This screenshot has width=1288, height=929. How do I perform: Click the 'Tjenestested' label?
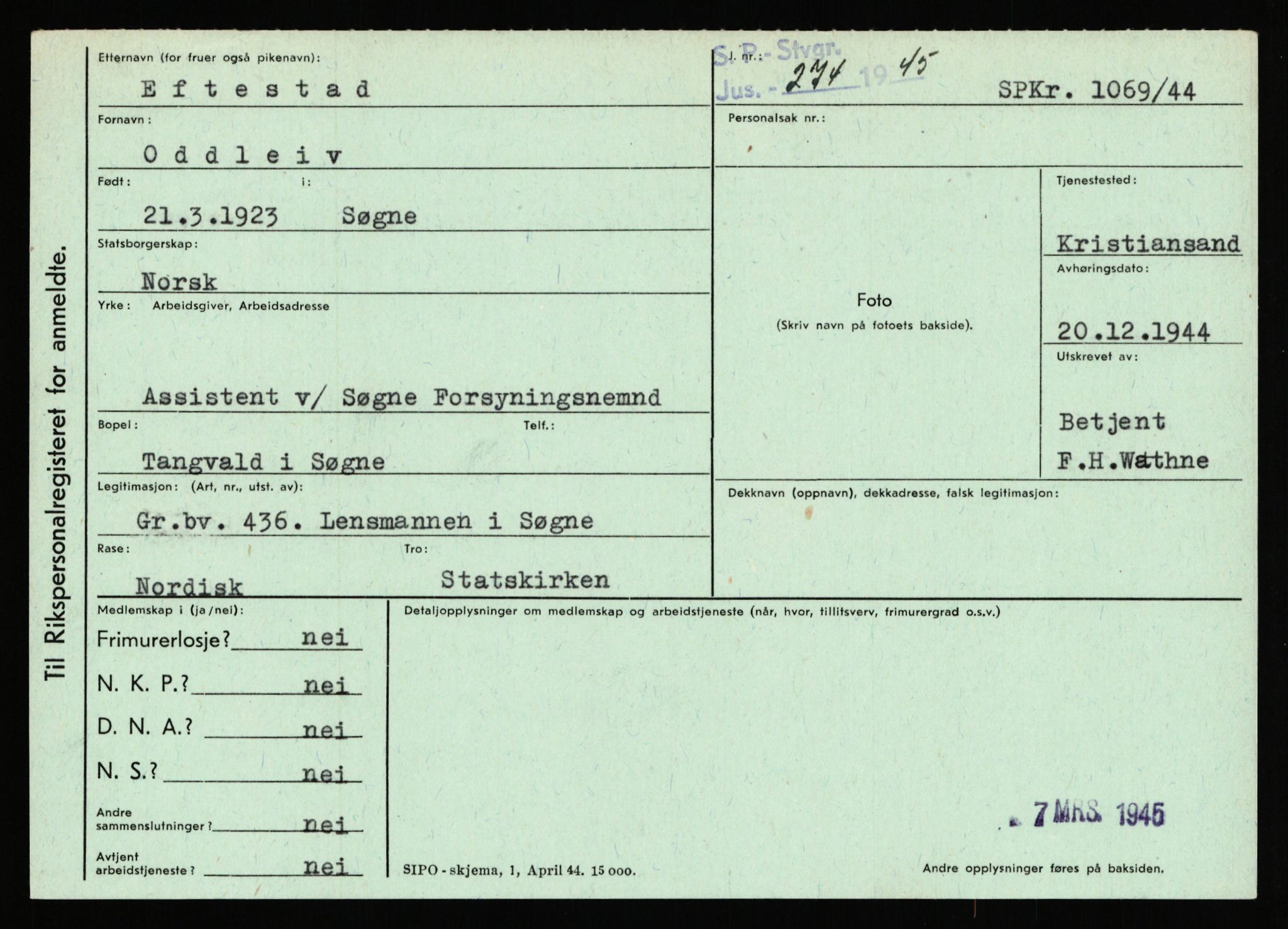(1096, 180)
